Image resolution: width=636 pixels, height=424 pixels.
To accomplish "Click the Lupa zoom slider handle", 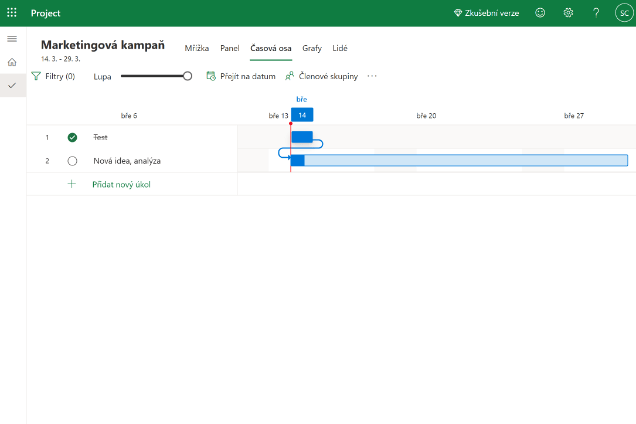I will tap(187, 76).
